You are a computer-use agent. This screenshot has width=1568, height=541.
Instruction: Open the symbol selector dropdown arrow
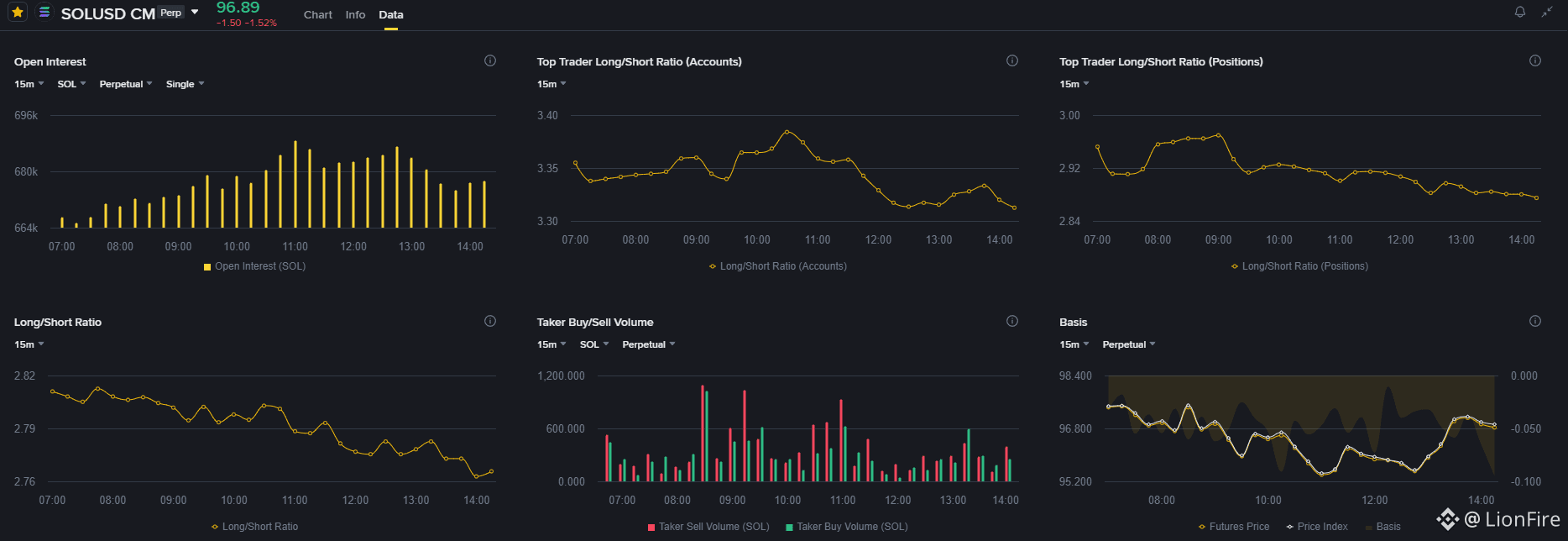pos(195,13)
